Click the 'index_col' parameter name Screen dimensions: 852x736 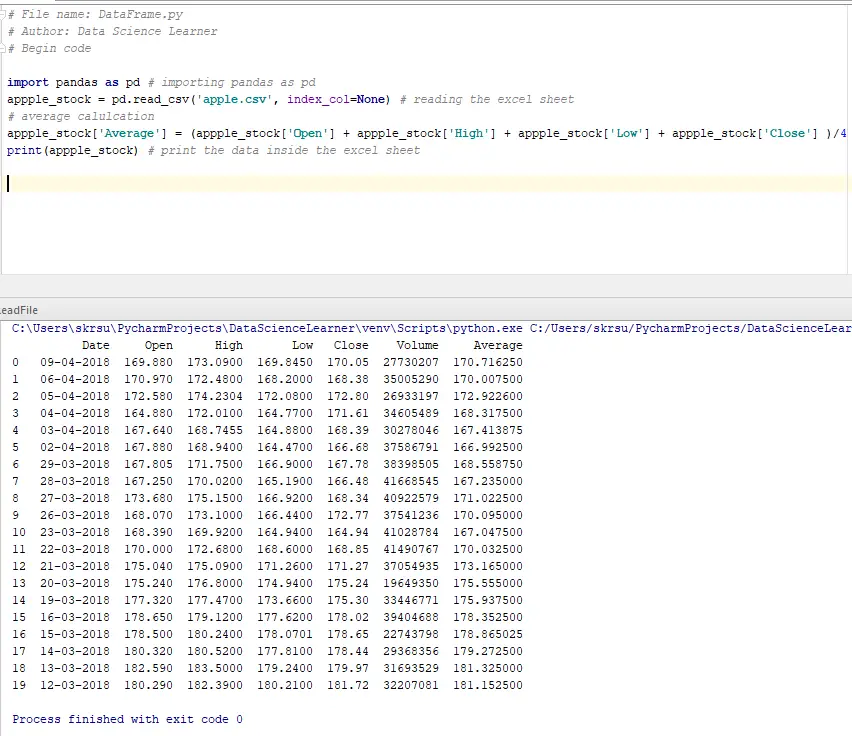[318, 99]
